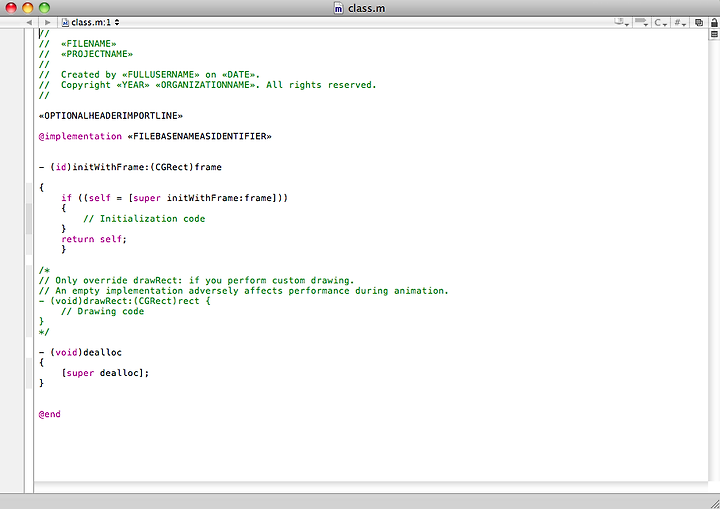720x509 pixels.
Task: Toggle the file lock icon
Action: tap(714, 22)
